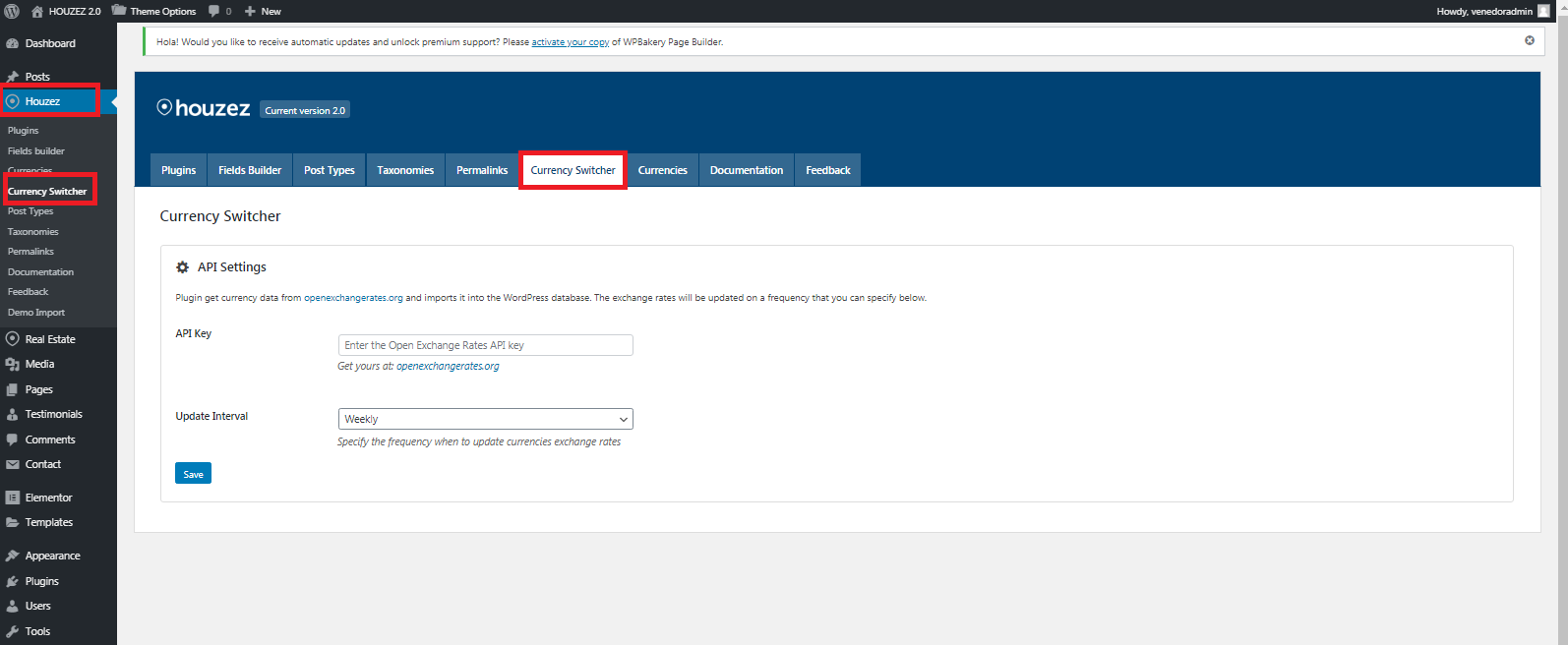
Task: Open the Feedback tab
Action: point(828,170)
